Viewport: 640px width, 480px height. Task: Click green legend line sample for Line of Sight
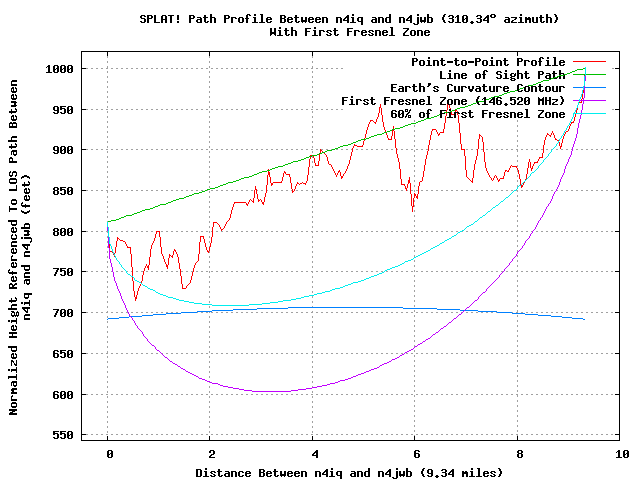click(x=589, y=75)
